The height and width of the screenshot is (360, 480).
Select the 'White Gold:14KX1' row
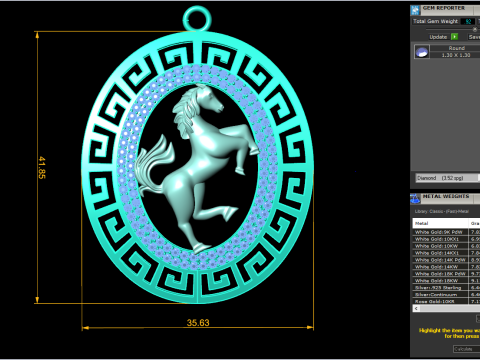[x=446, y=253]
